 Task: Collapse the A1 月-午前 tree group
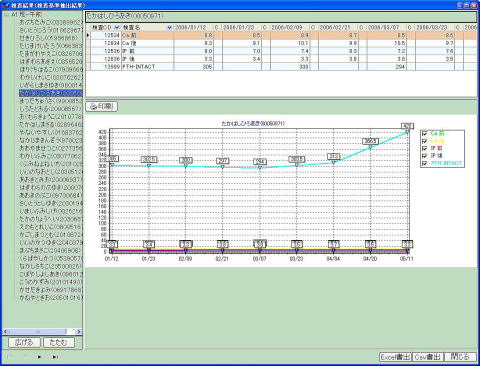[7, 15]
